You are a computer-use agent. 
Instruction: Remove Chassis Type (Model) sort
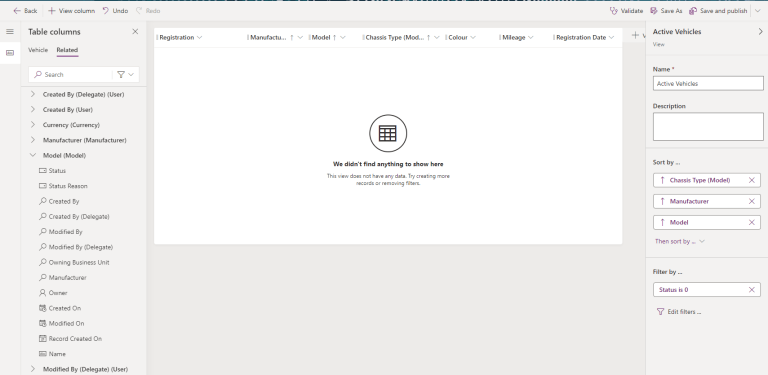[x=752, y=181]
